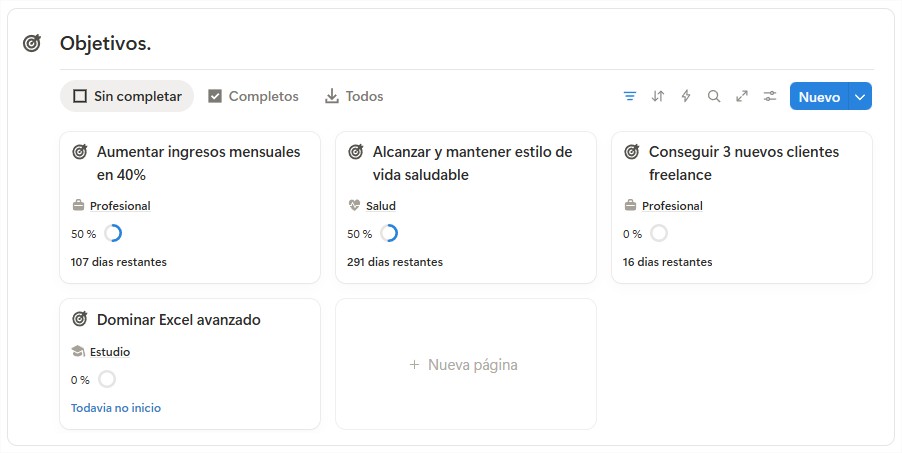Open the view settings sliders icon
The image size is (902, 453).
(770, 96)
